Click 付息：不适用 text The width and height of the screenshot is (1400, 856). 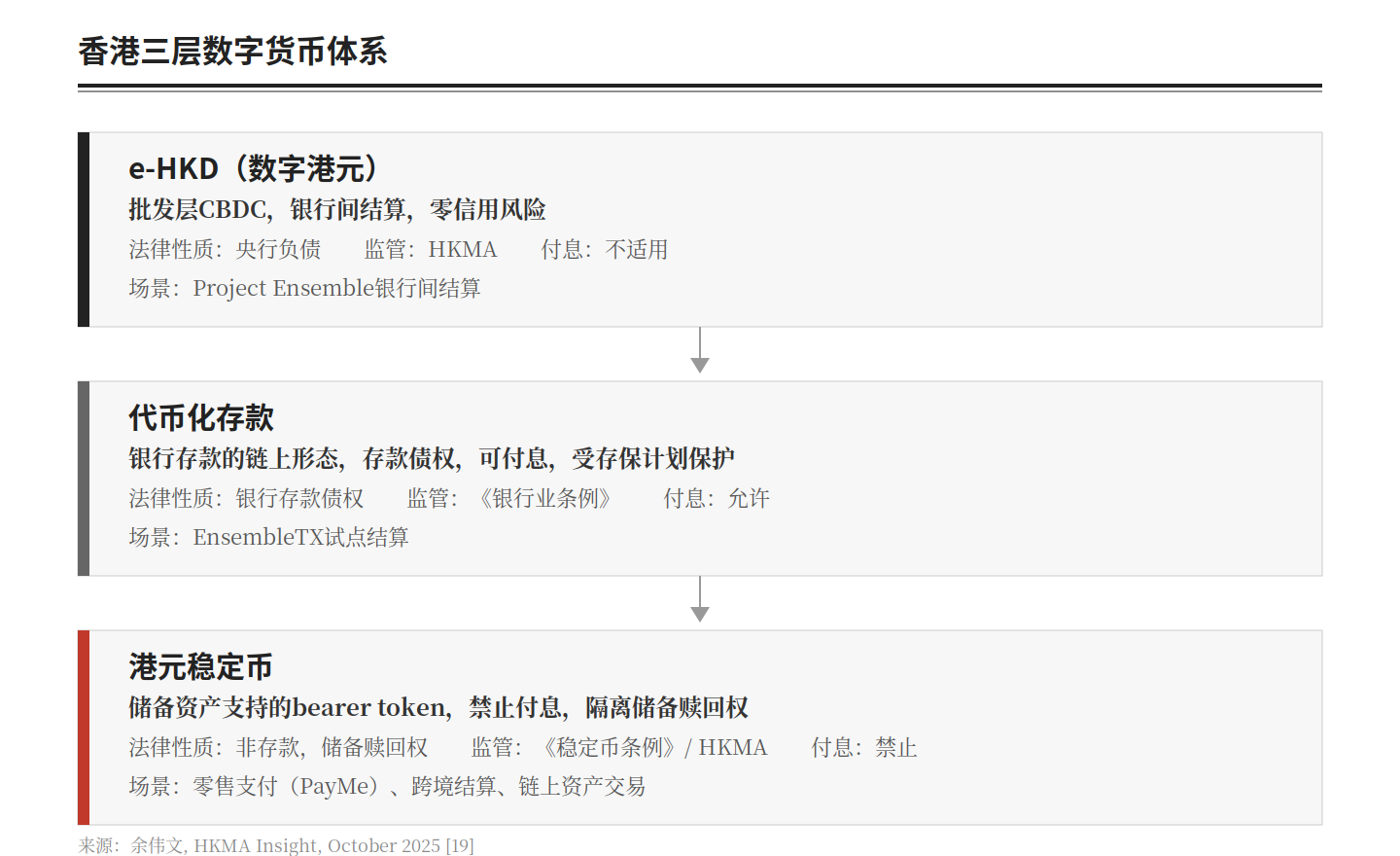point(605,250)
